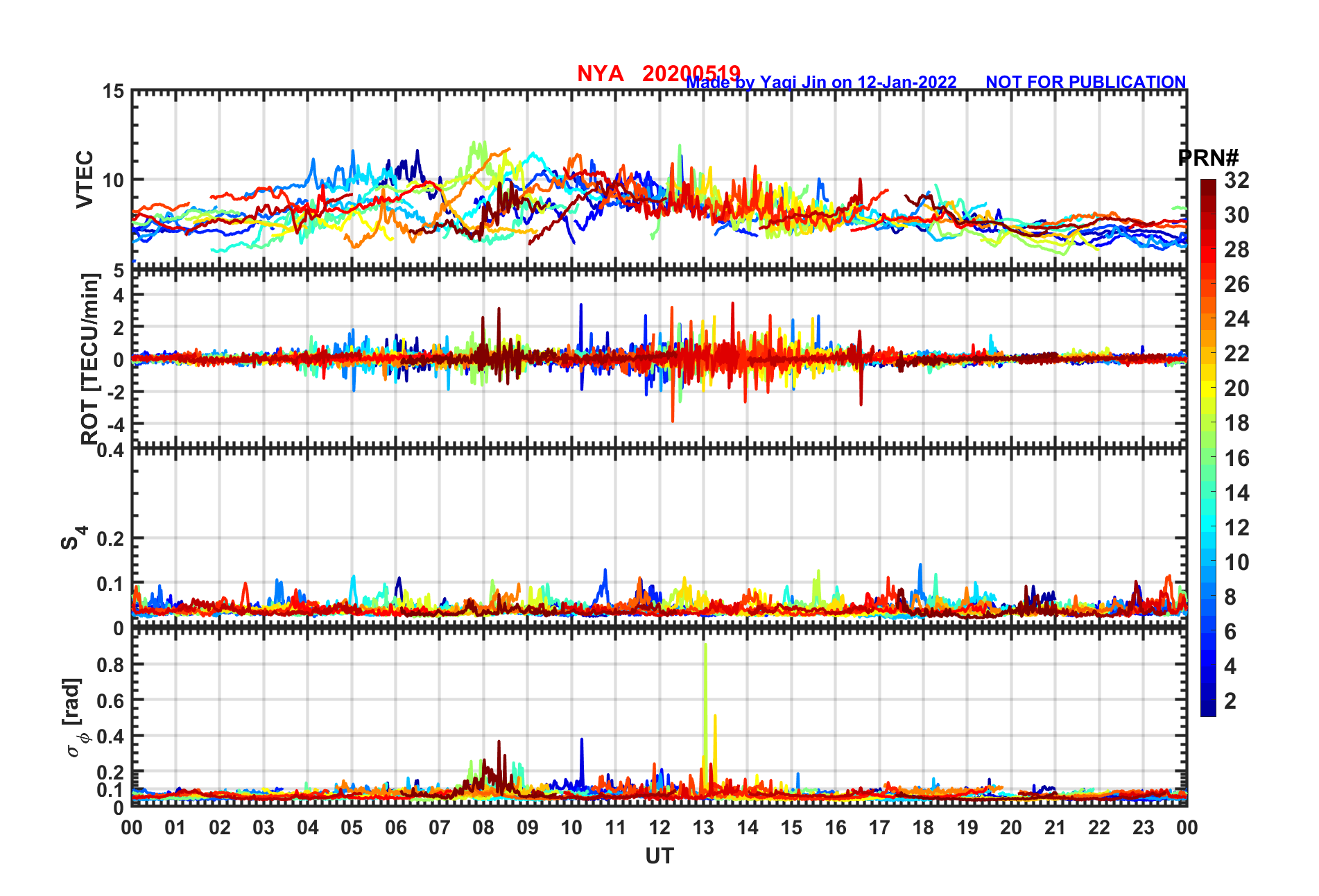Click the colorbar tick label 22
Screen dimensions: 1319x896
tap(1236, 354)
